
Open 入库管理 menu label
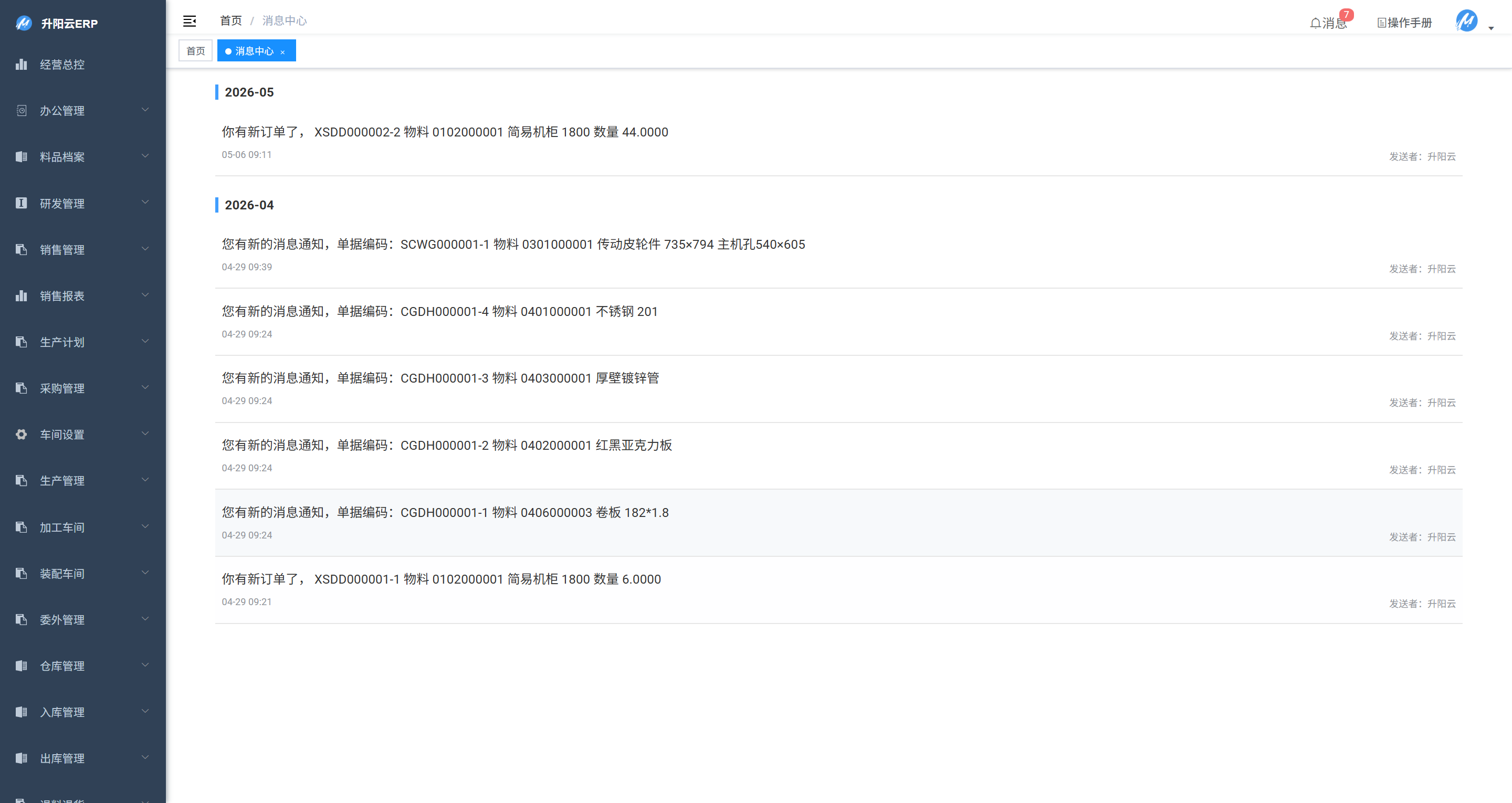[62, 712]
